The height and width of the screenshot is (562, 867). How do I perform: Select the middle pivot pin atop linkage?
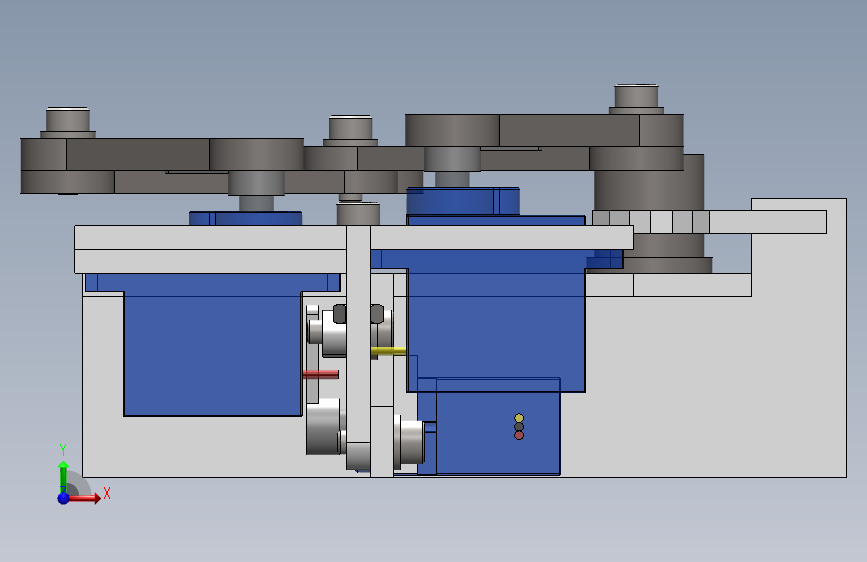(x=351, y=131)
